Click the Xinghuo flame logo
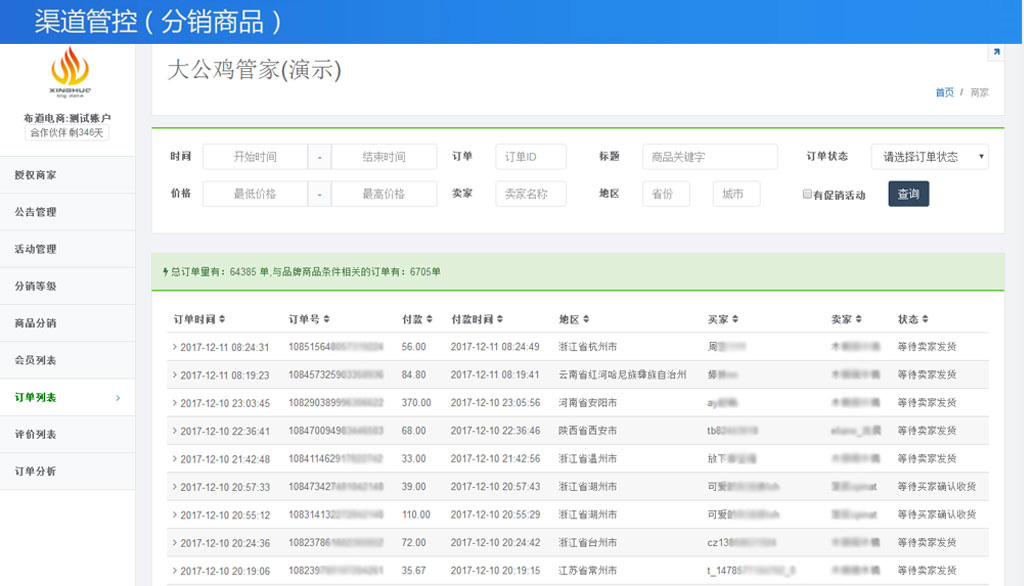This screenshot has height=586, width=1024. [x=70, y=71]
